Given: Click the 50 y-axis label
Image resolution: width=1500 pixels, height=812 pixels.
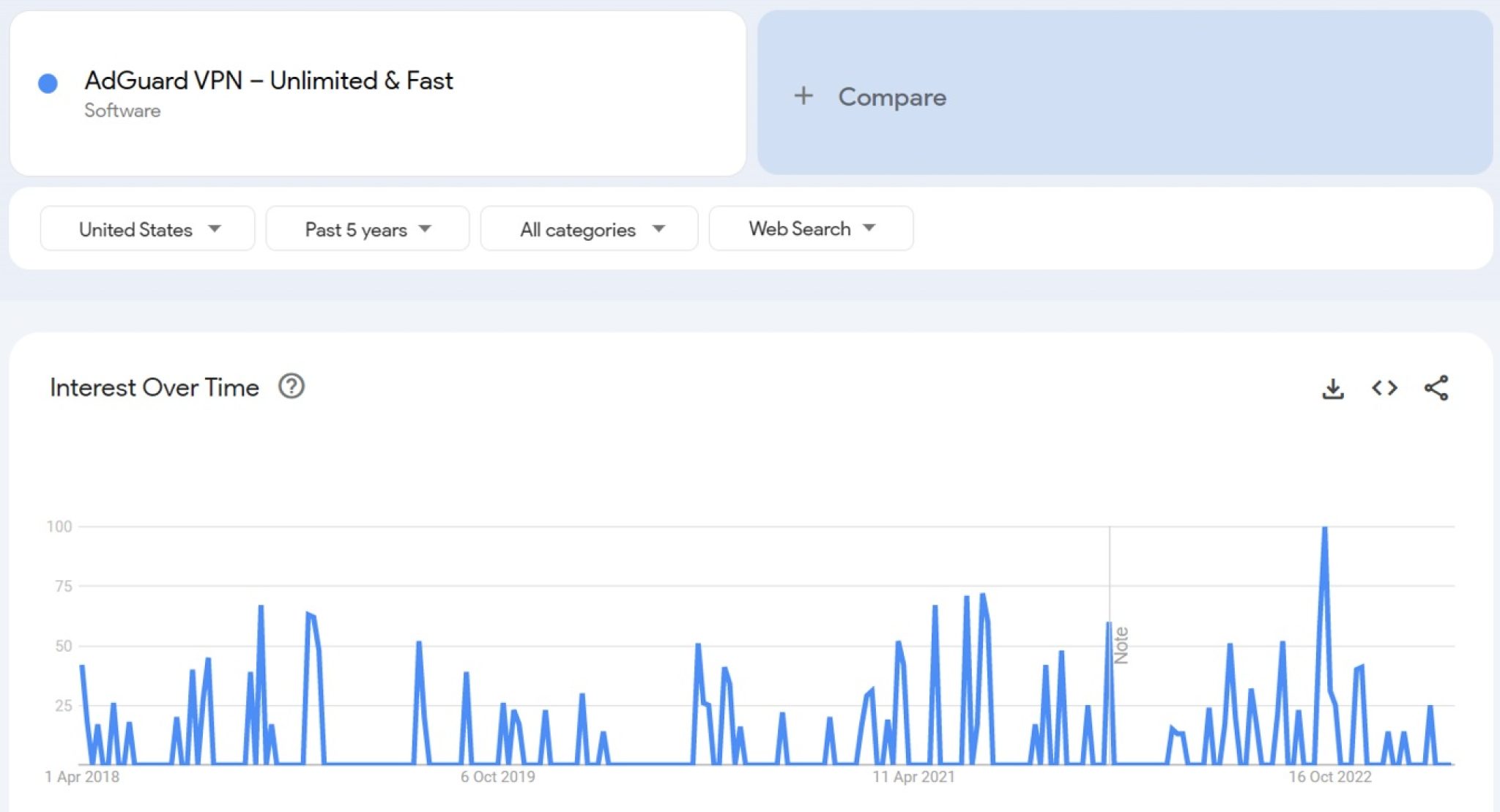Looking at the screenshot, I should (64, 646).
